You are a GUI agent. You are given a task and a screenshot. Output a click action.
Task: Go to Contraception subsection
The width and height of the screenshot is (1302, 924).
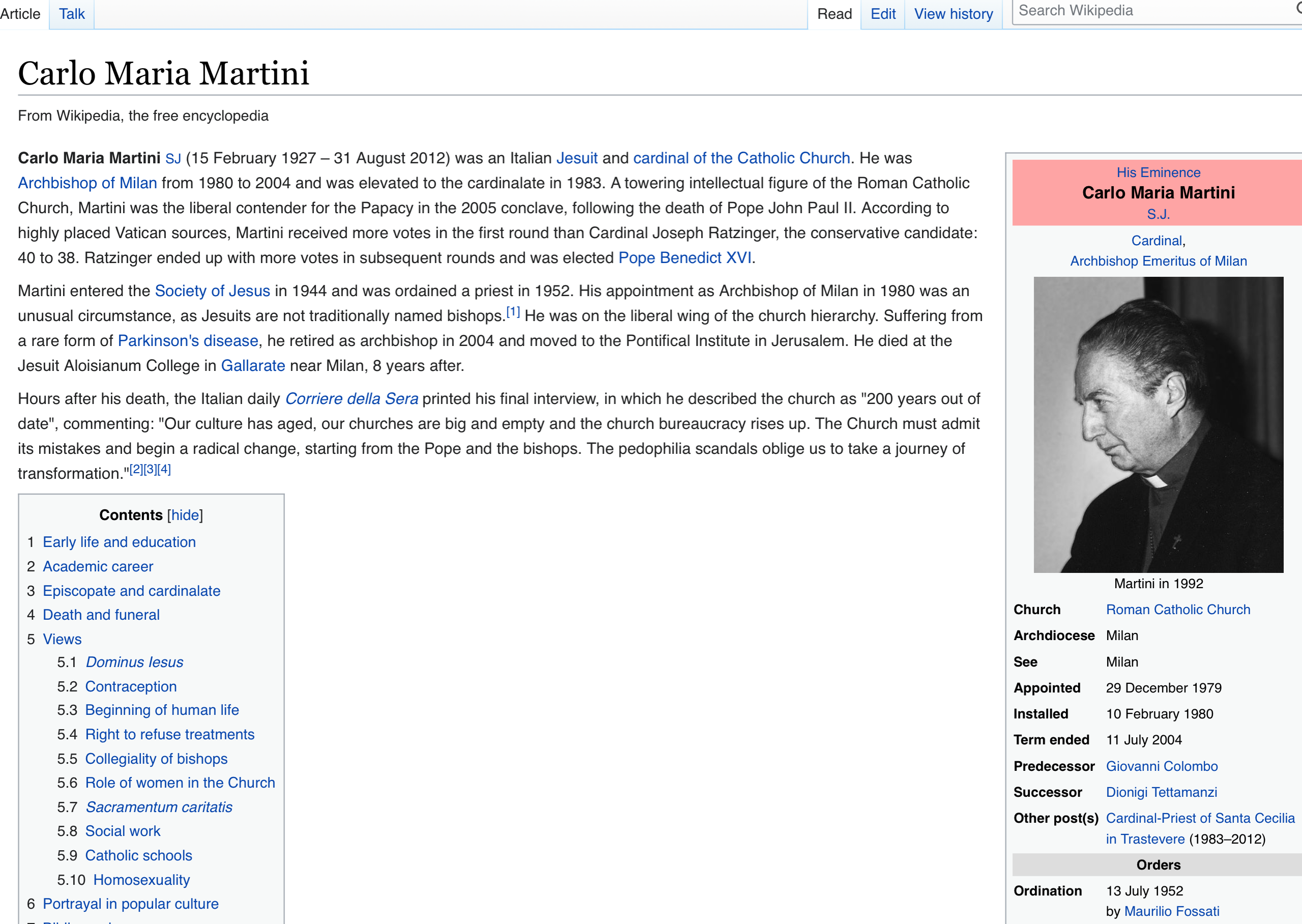click(x=131, y=687)
